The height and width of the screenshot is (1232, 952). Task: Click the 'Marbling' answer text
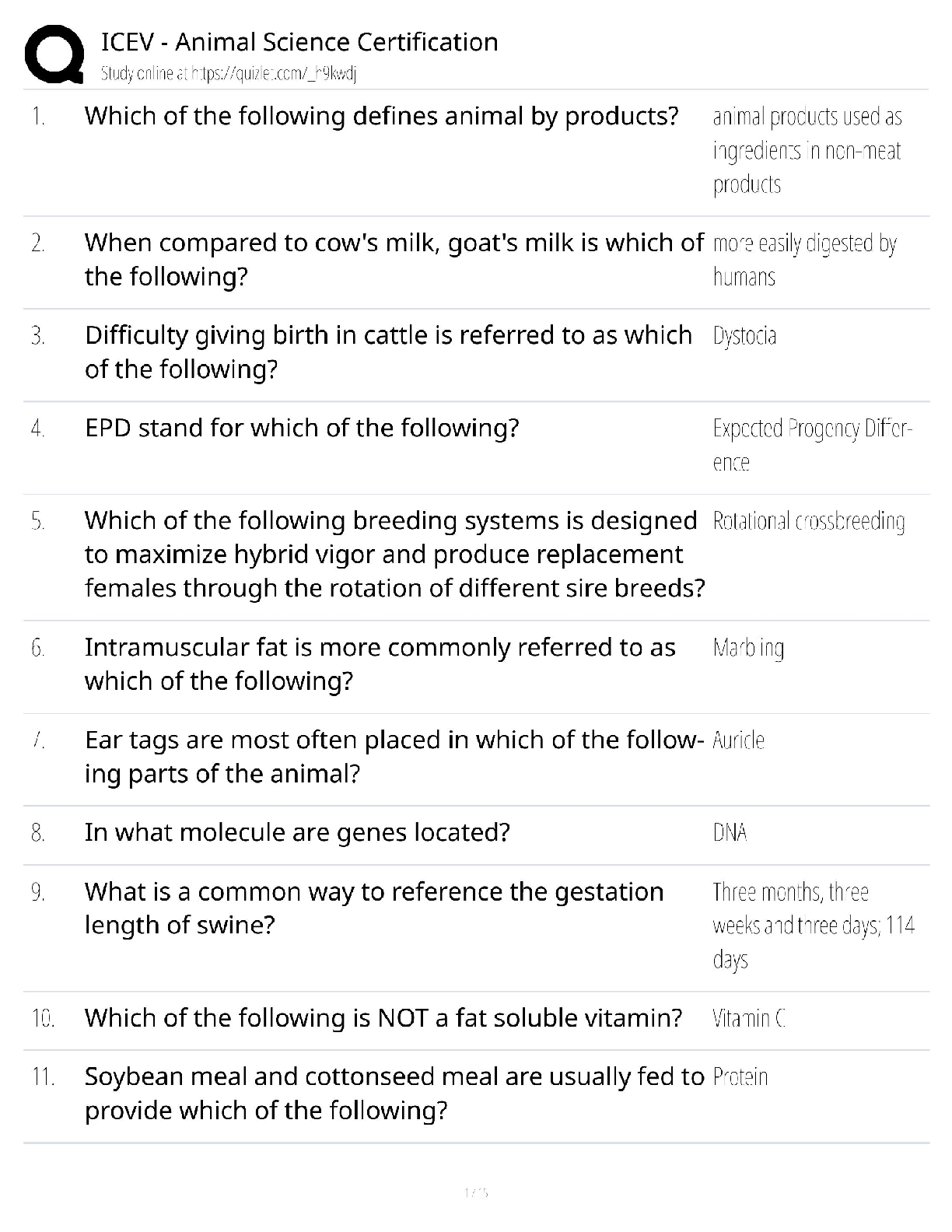pos(748,648)
